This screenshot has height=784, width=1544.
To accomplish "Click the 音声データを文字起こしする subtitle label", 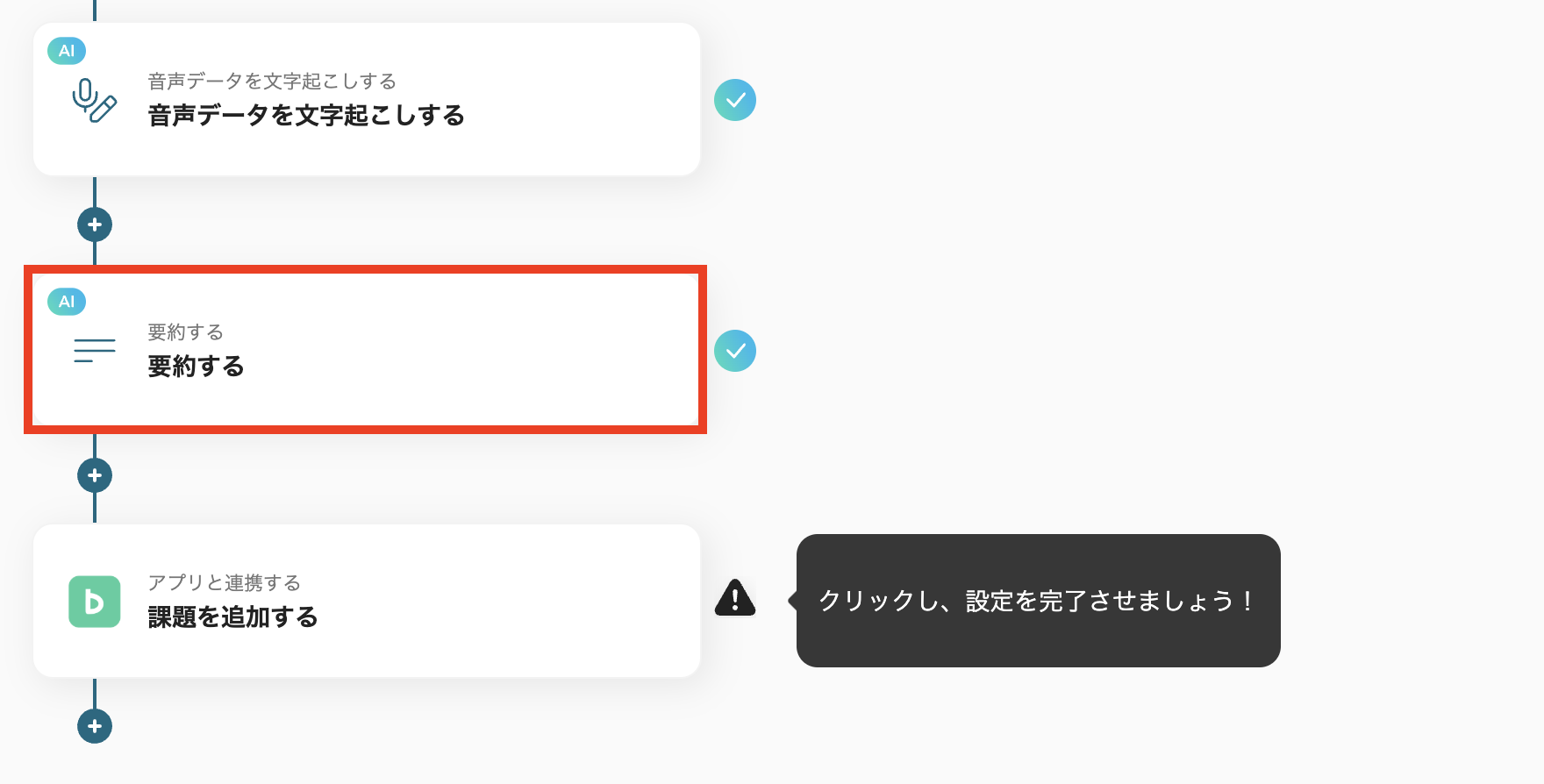I will (x=272, y=82).
